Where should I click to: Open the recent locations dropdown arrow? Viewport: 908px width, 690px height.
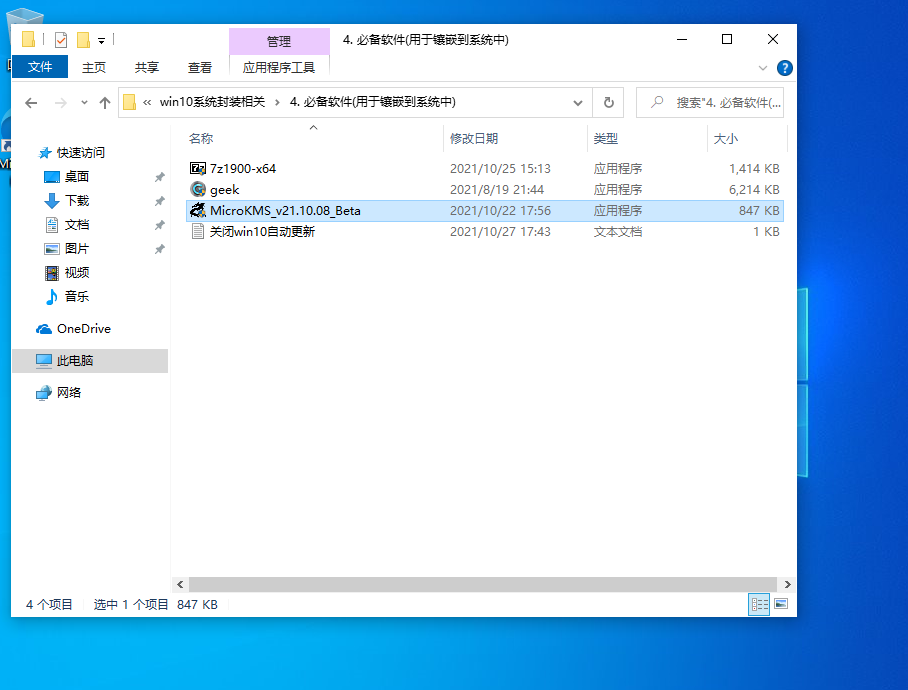click(x=83, y=102)
